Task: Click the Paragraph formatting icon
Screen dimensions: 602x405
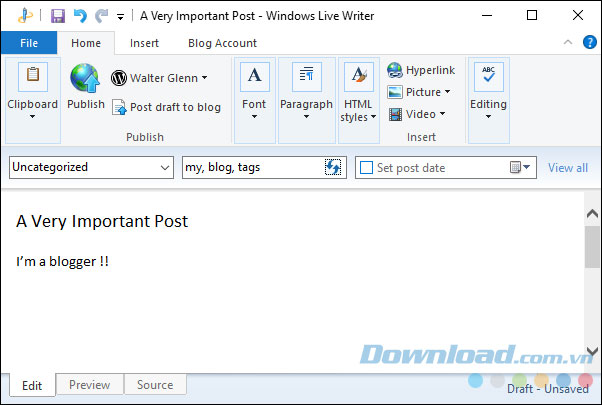Action: coord(306,77)
